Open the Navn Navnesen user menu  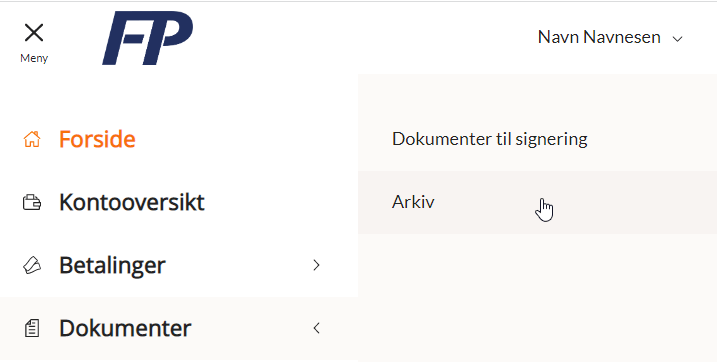pyautogui.click(x=610, y=37)
